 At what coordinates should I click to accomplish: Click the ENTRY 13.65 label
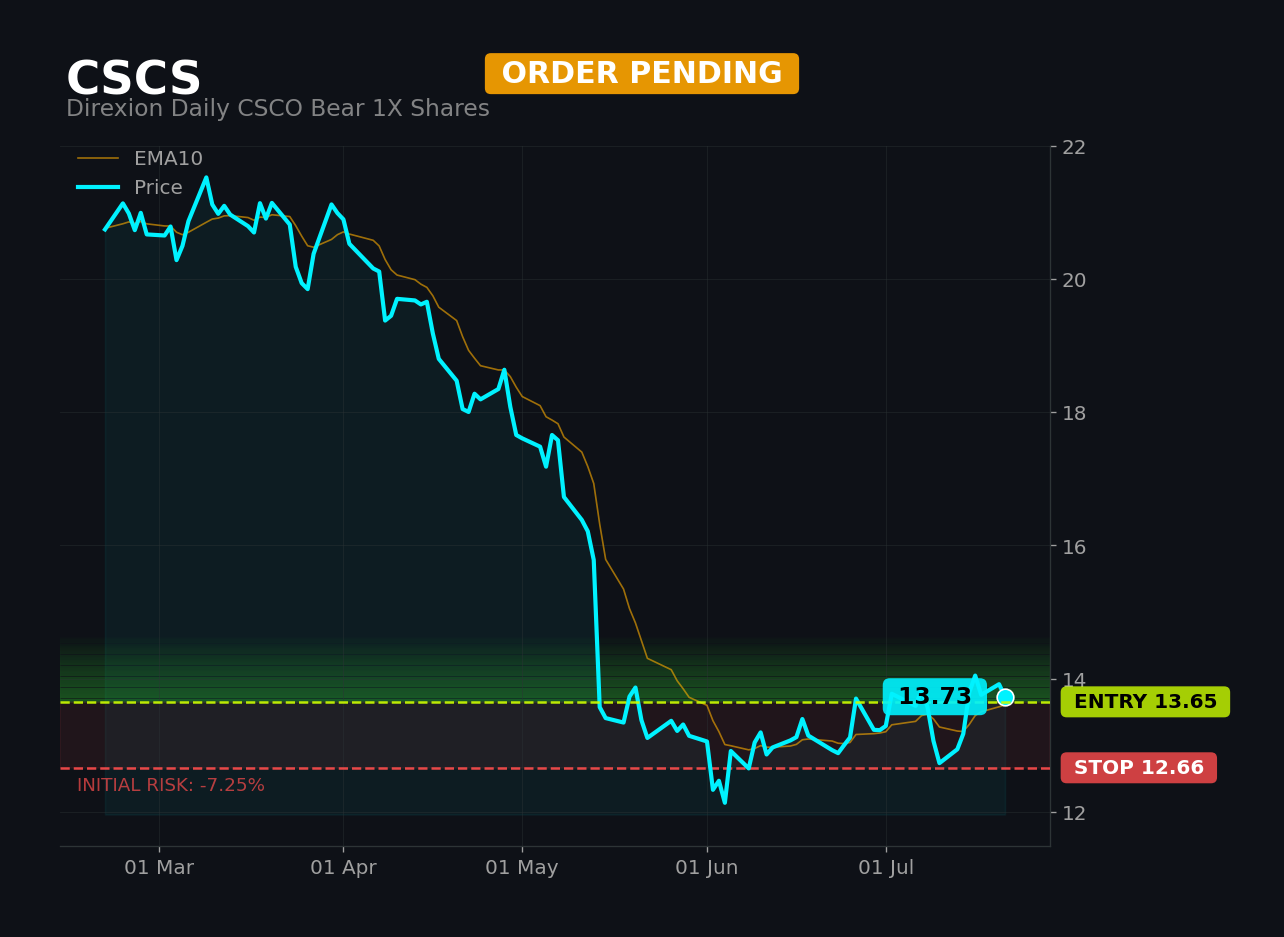tap(1145, 702)
